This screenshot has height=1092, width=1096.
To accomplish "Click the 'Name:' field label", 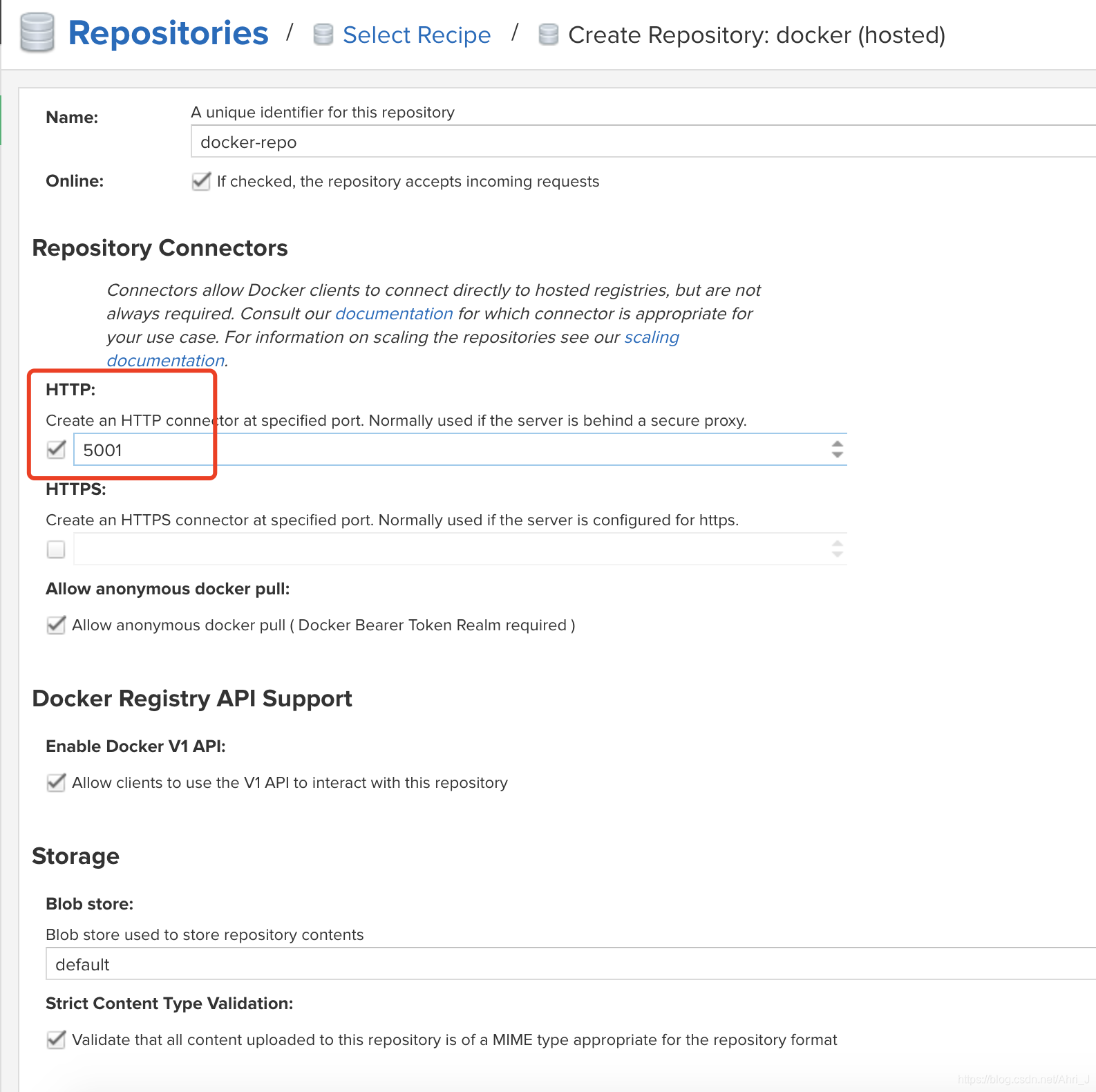I will (72, 117).
